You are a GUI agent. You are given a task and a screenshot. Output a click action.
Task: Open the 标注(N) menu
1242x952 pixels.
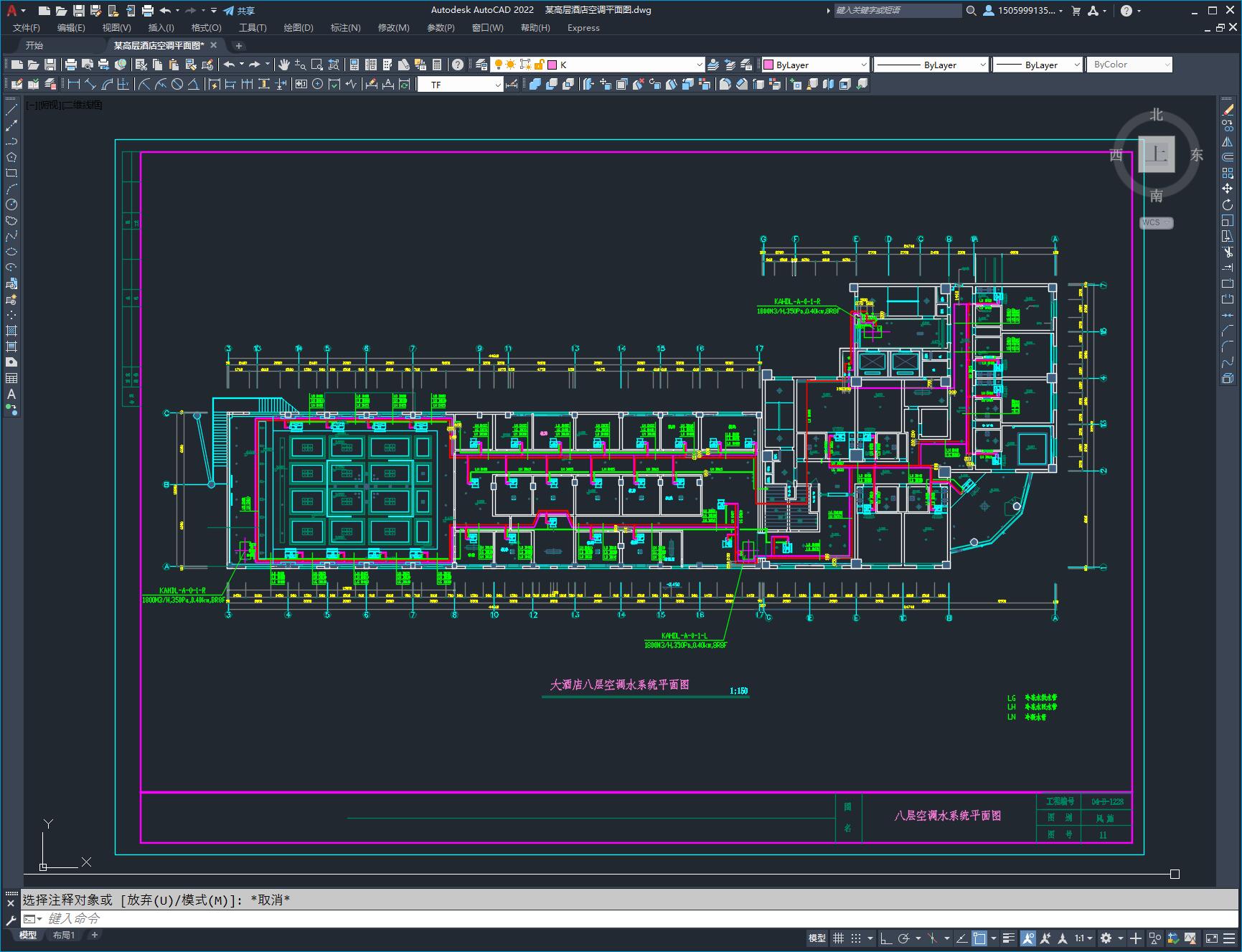pos(345,28)
